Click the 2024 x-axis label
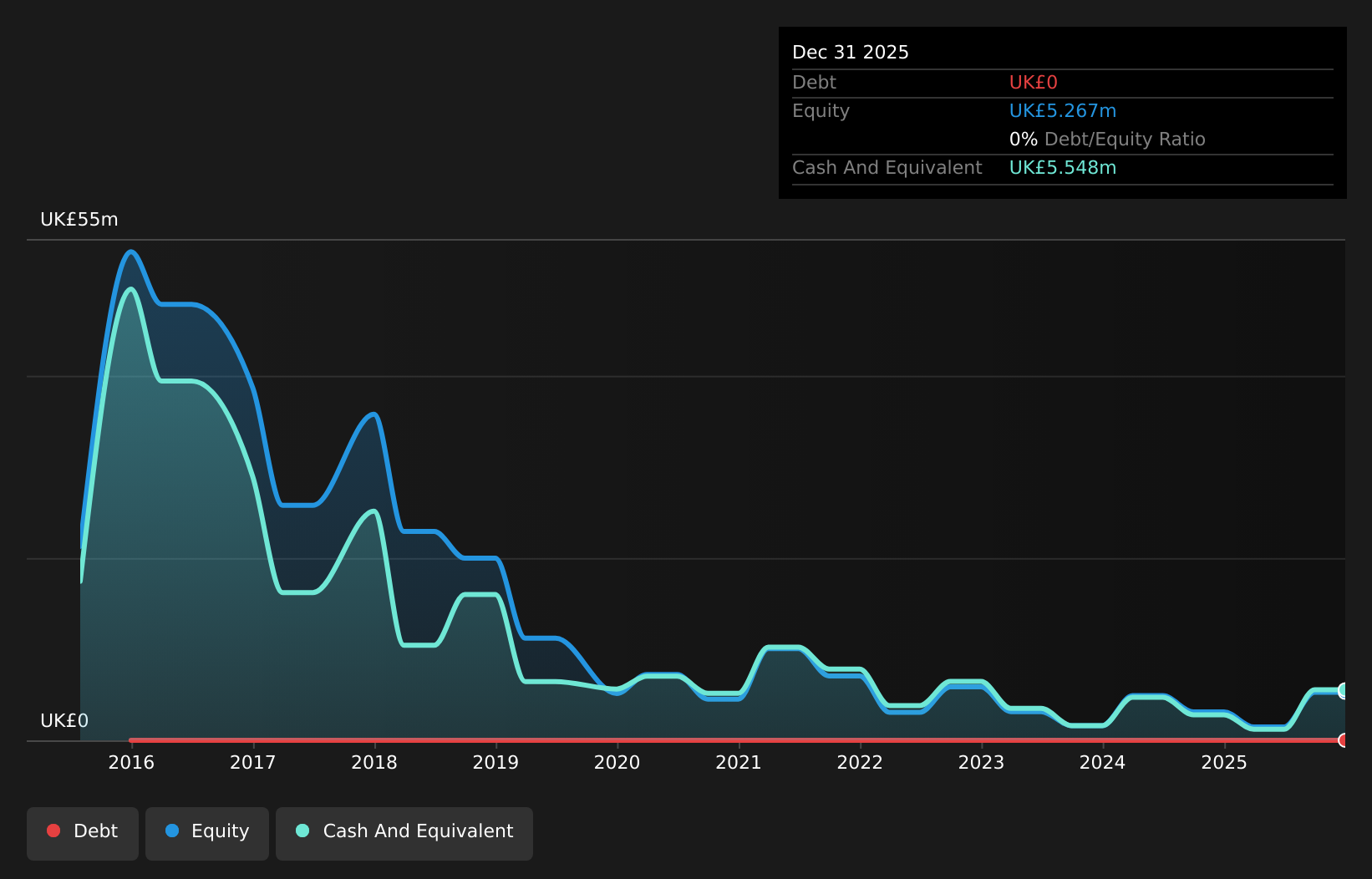 1102,763
